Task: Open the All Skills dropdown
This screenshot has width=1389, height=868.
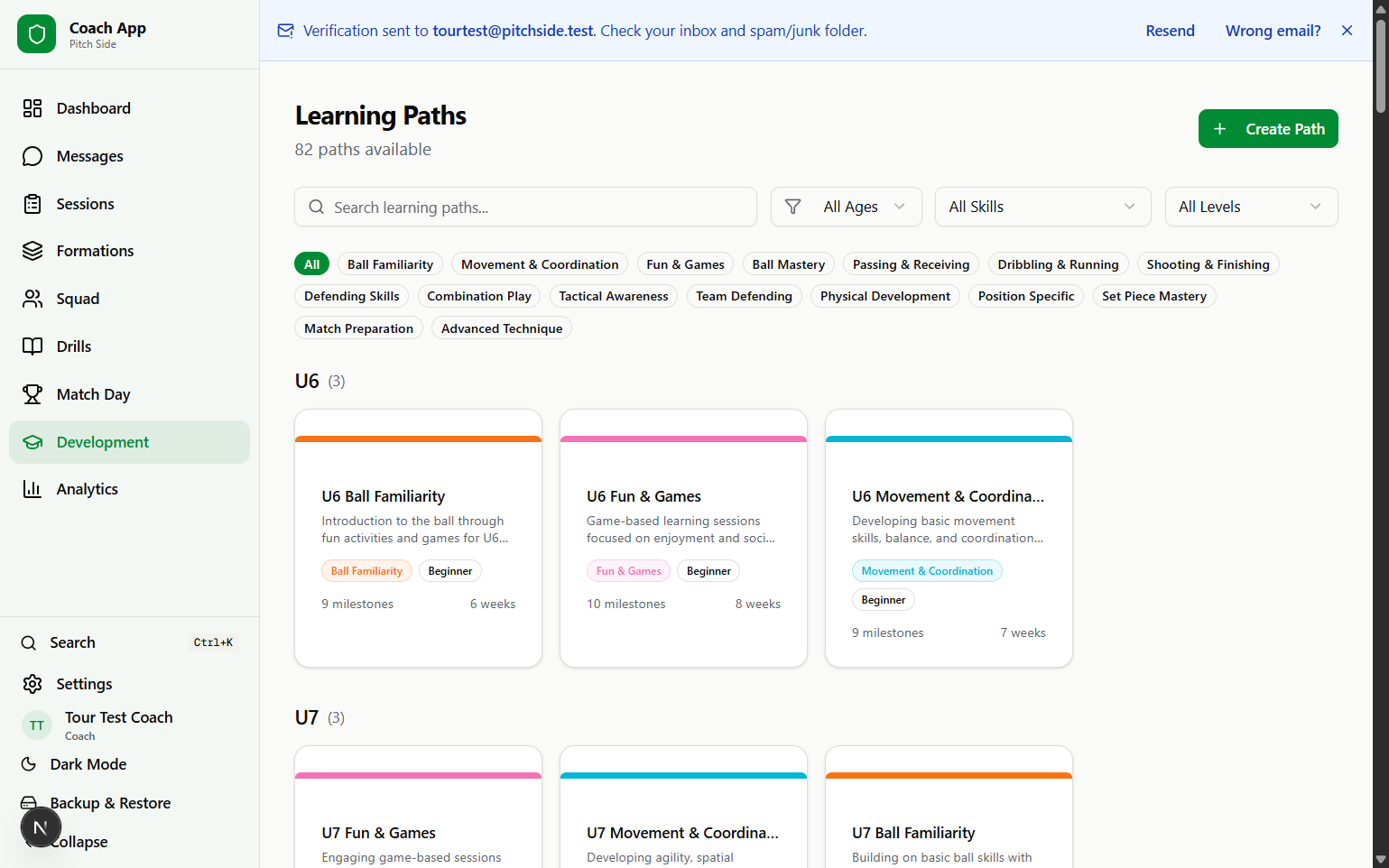Action: pos(1042,207)
